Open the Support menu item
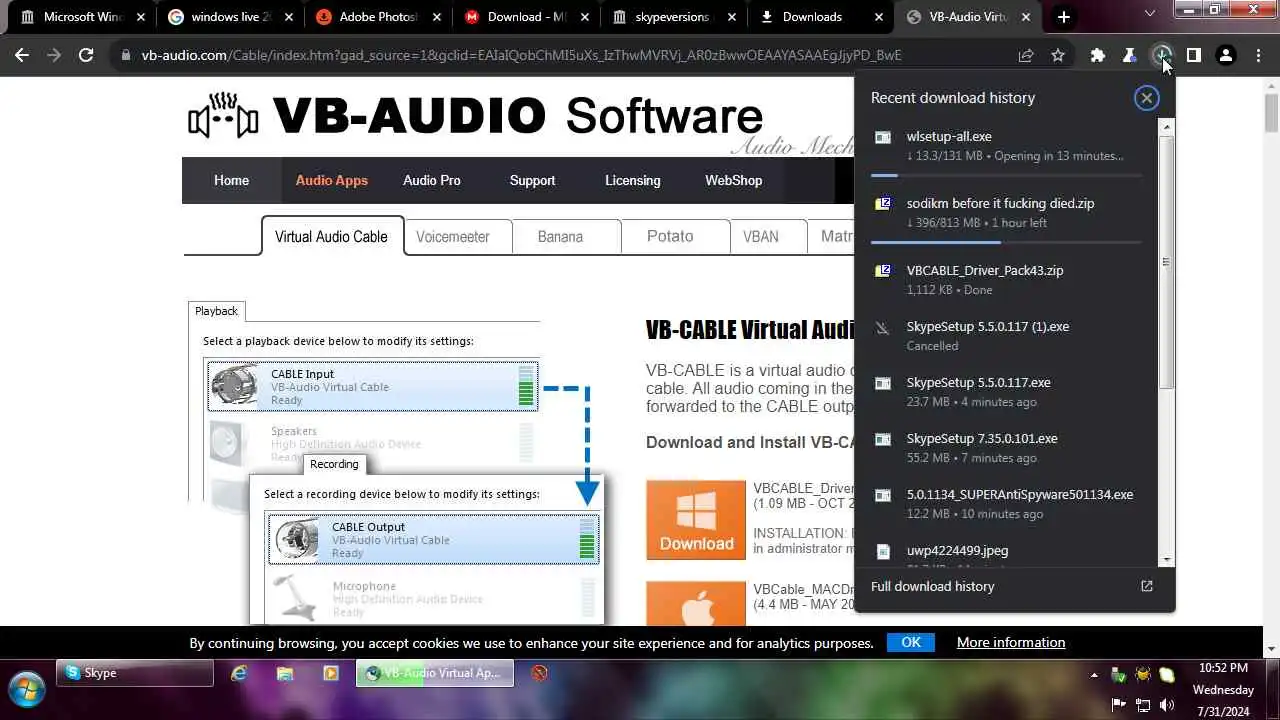Image resolution: width=1280 pixels, height=720 pixels. pyautogui.click(x=532, y=180)
